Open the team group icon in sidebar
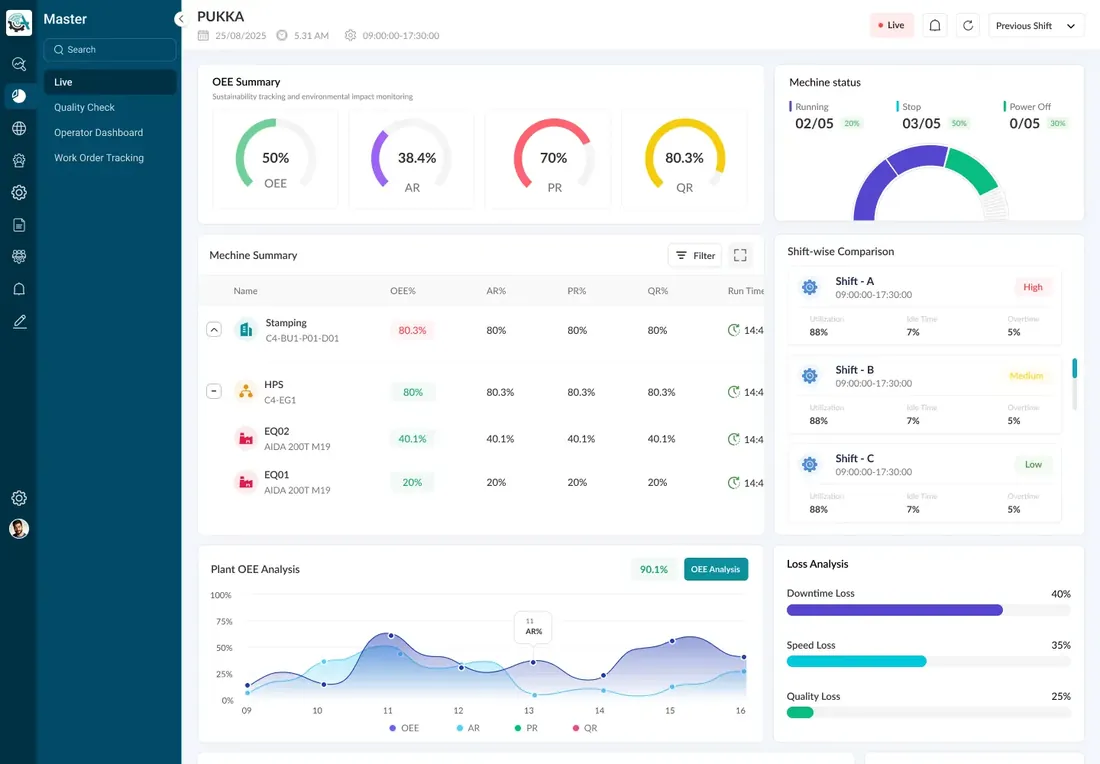The width and height of the screenshot is (1100, 764). coord(19,257)
